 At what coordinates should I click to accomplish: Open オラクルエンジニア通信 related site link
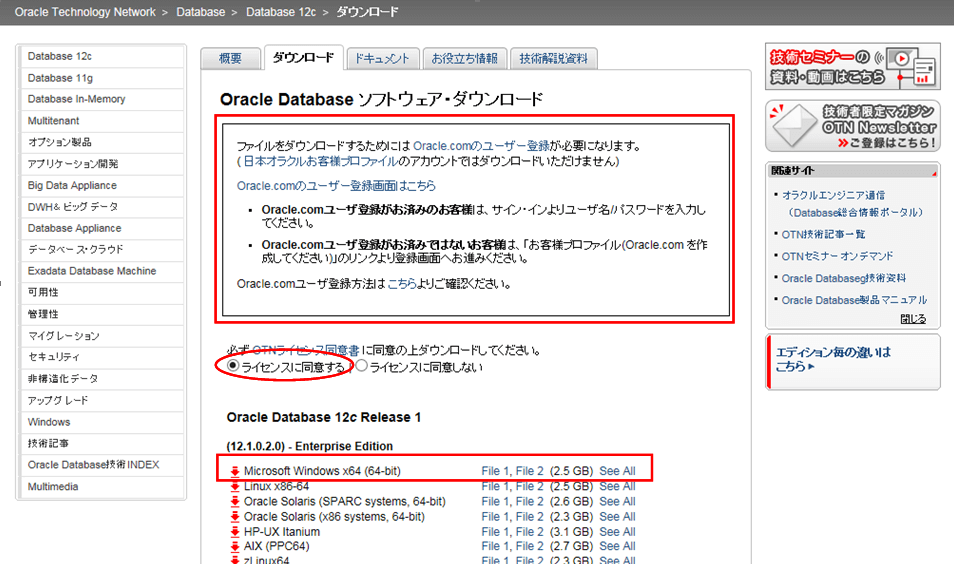(834, 195)
